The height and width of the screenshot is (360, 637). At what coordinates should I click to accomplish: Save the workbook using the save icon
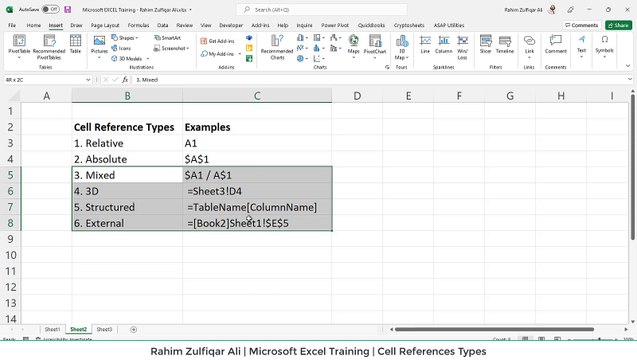click(68, 9)
